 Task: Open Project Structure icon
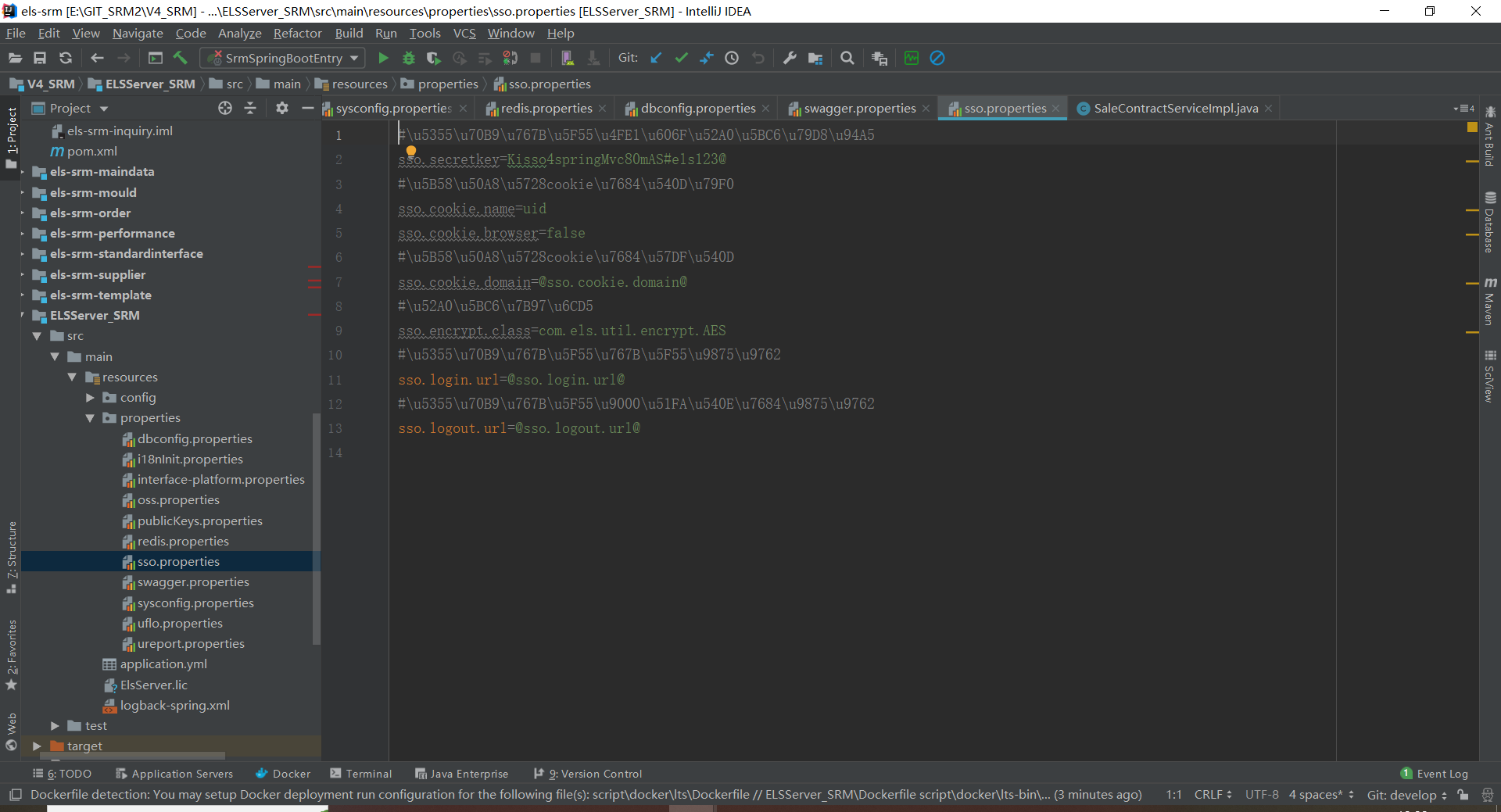click(815, 58)
